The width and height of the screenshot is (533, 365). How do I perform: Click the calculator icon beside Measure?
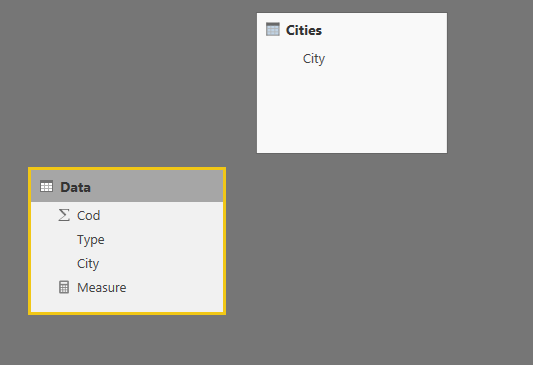(64, 287)
